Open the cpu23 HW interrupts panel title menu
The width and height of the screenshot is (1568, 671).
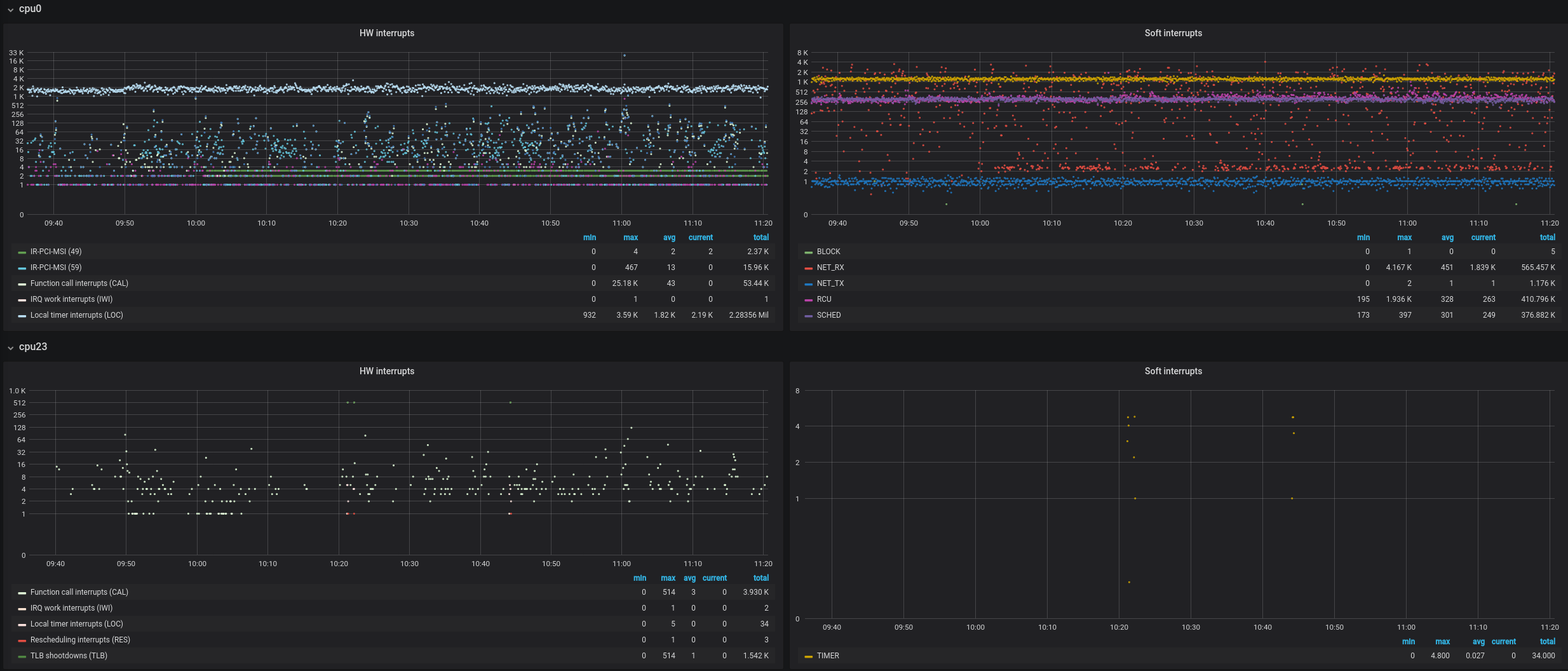click(387, 371)
